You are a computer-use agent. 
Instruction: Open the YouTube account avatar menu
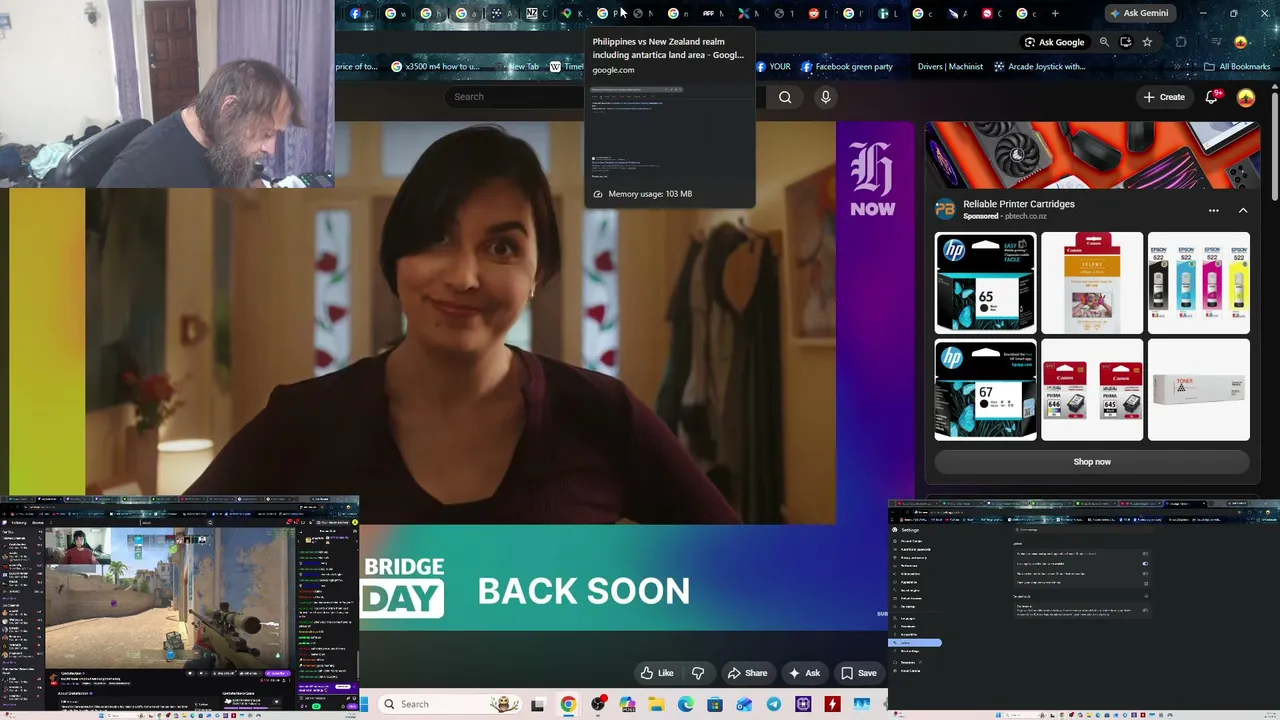(1246, 97)
